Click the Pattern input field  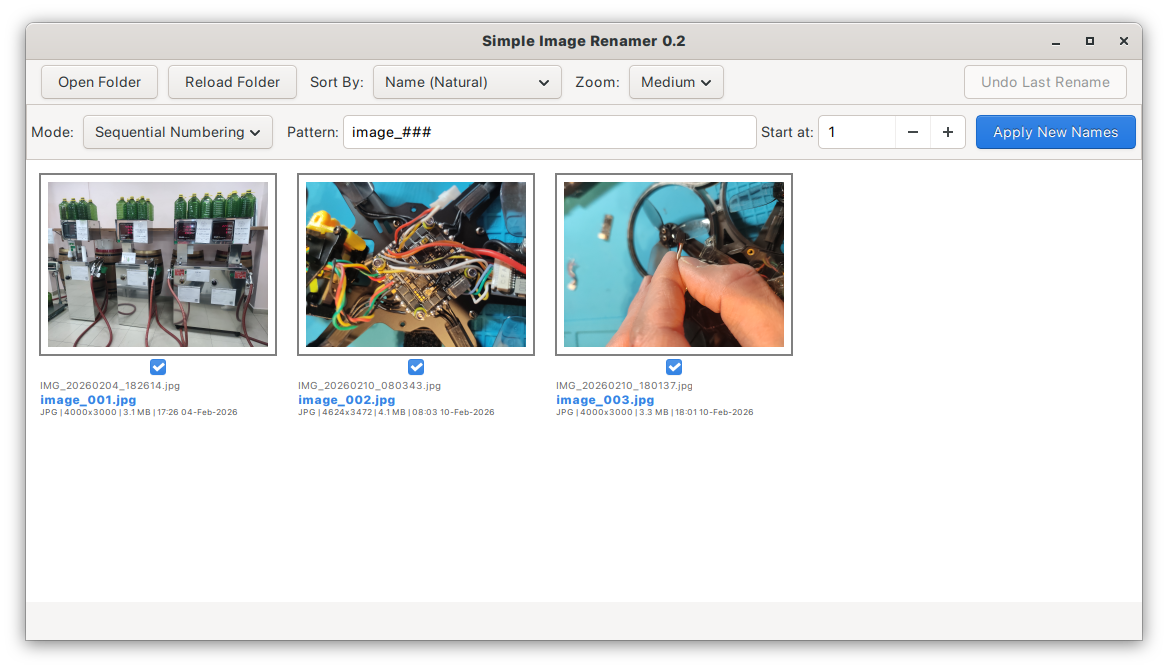pos(549,132)
